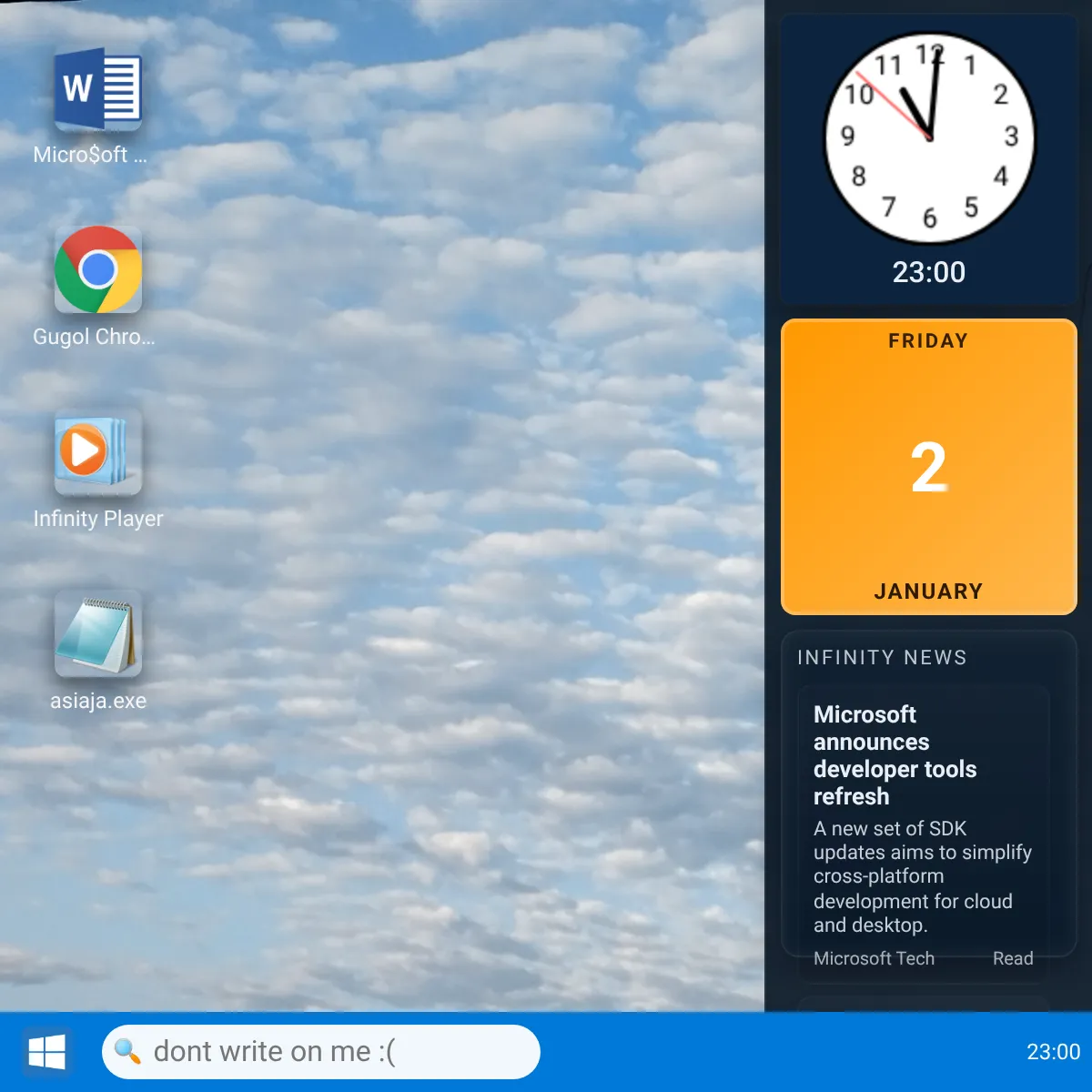The height and width of the screenshot is (1092, 1092).
Task: Click the Microsoft Tech source label
Action: (x=874, y=958)
